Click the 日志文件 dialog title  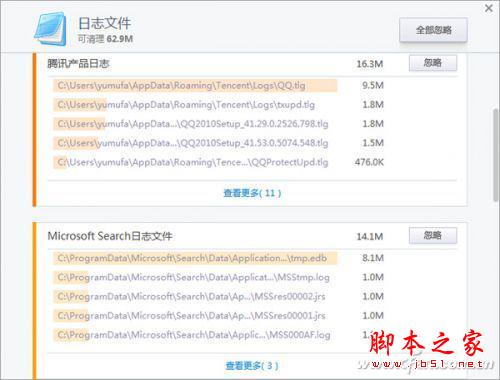tap(104, 23)
